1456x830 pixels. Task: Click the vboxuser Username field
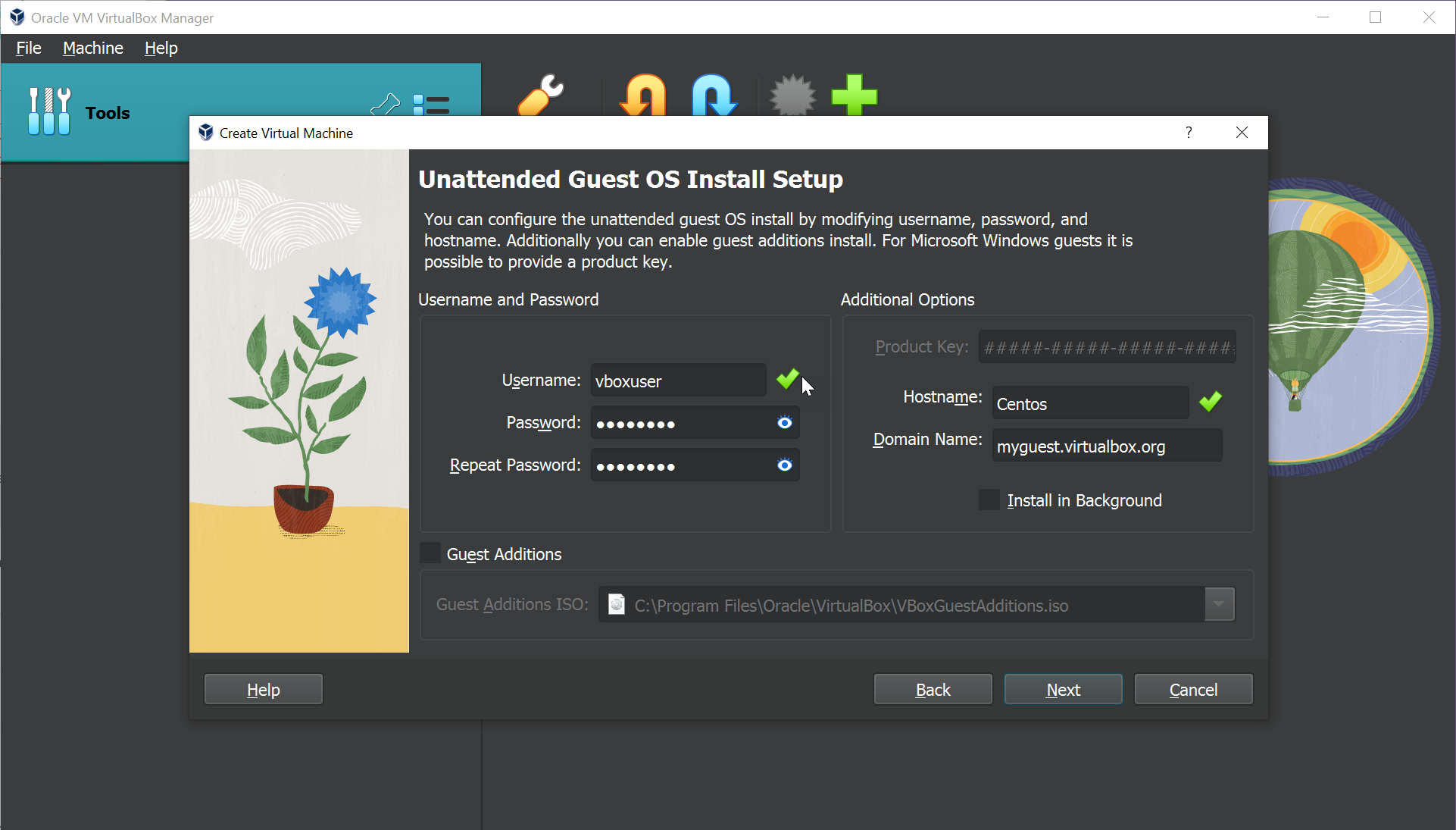pyautogui.click(x=678, y=381)
